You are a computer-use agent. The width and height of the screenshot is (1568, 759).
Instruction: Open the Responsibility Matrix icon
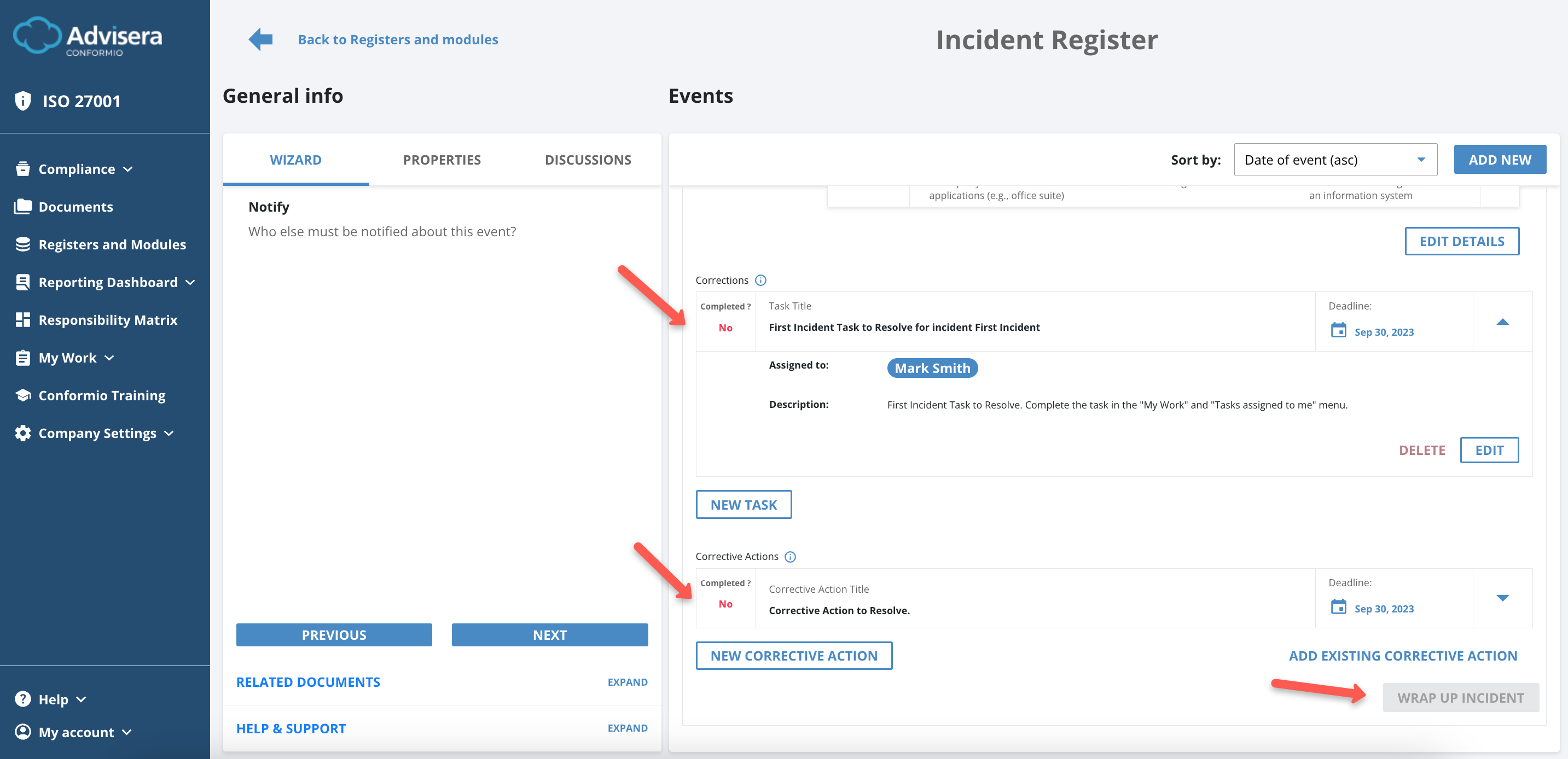click(x=22, y=319)
